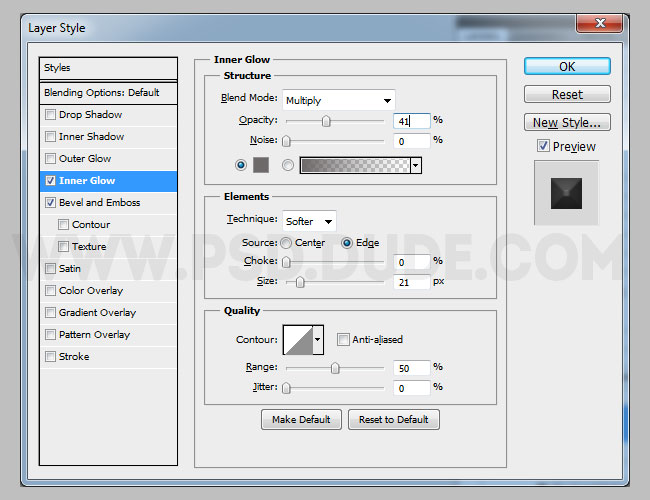Click the glow solid color swatch
The image size is (650, 500).
pyautogui.click(x=262, y=165)
